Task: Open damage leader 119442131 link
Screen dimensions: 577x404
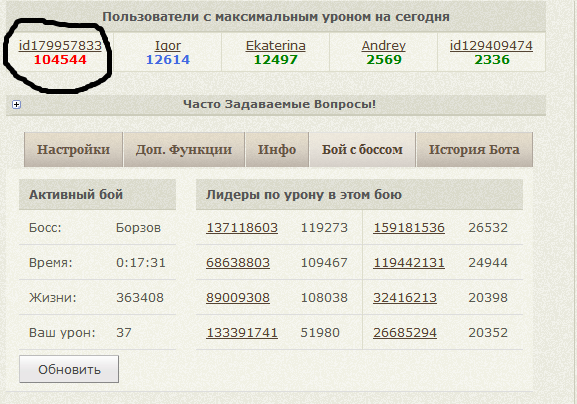Action: pyautogui.click(x=409, y=263)
